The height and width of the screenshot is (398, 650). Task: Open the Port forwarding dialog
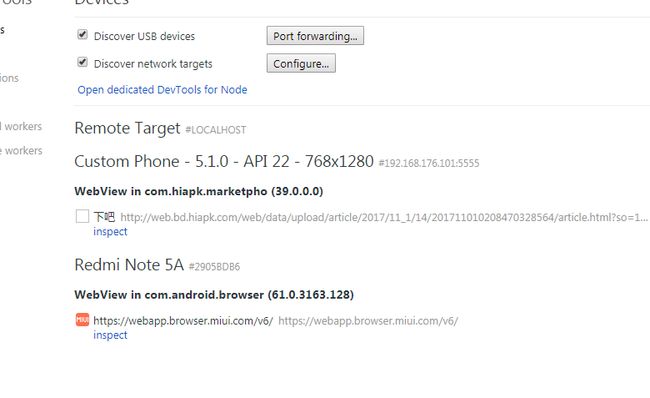click(315, 36)
